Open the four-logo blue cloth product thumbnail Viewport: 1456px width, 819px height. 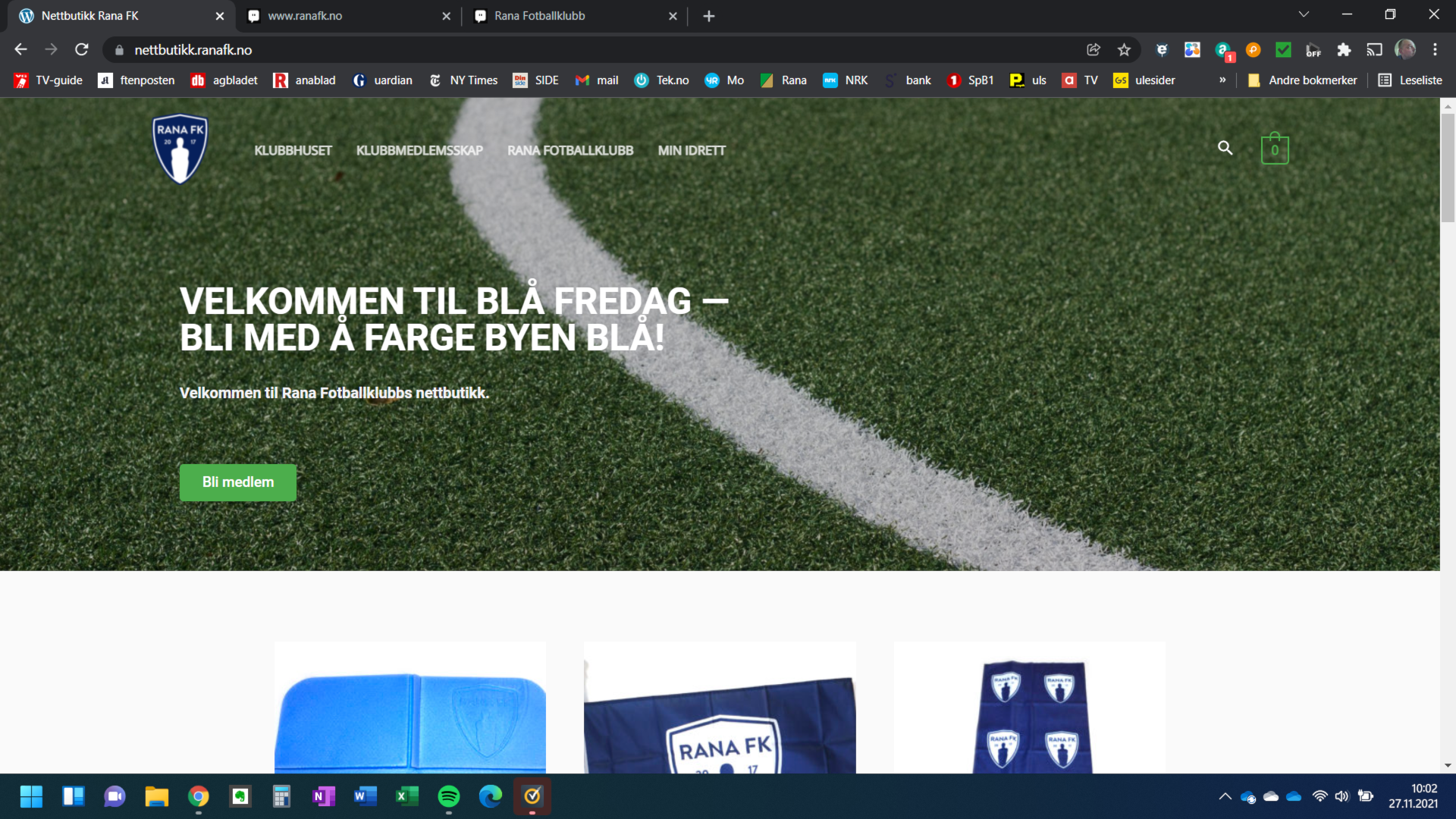1029,708
